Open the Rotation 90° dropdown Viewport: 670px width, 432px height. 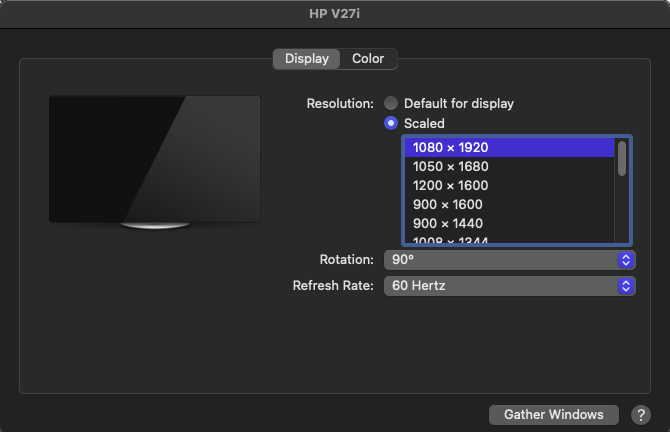[509, 260]
